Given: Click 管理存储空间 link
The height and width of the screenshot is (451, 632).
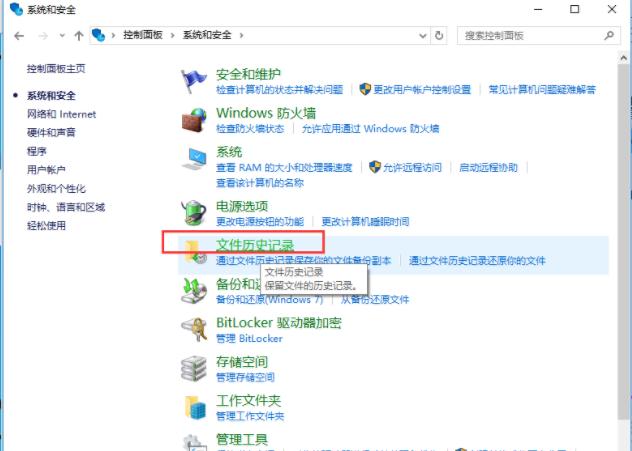Looking at the screenshot, I should click(x=245, y=377).
